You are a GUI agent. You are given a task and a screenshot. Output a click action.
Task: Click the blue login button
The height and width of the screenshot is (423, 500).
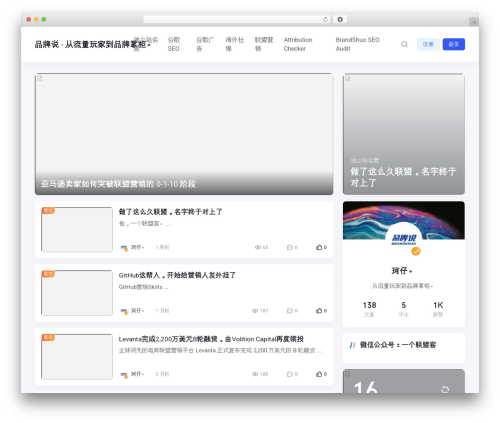(x=454, y=44)
